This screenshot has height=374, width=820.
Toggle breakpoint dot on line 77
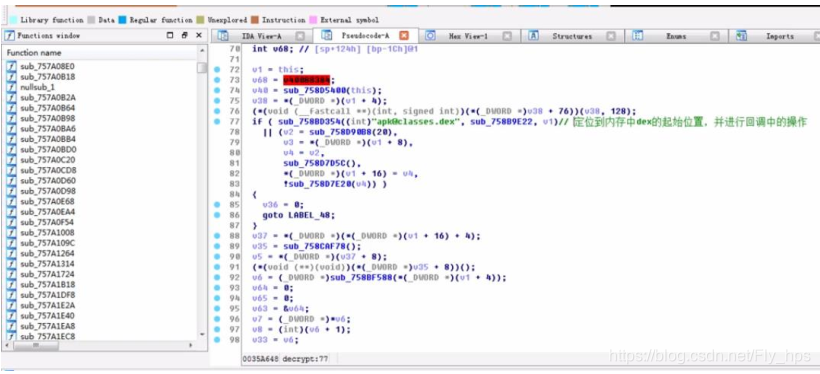pos(217,121)
